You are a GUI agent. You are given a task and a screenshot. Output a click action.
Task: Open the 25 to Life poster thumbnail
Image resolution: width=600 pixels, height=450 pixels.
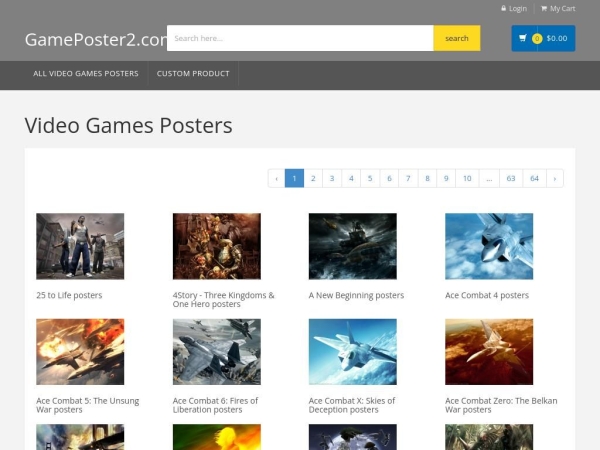[x=80, y=246]
